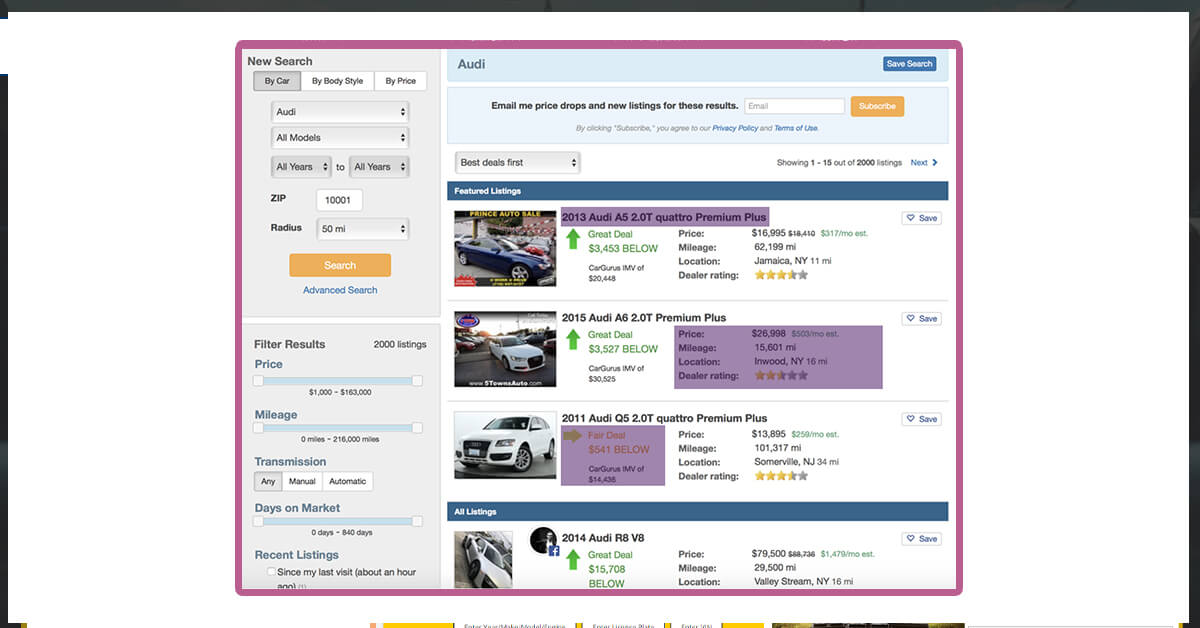The image size is (1200, 628).
Task: Click the ZIP code field 10001
Action: pos(339,200)
